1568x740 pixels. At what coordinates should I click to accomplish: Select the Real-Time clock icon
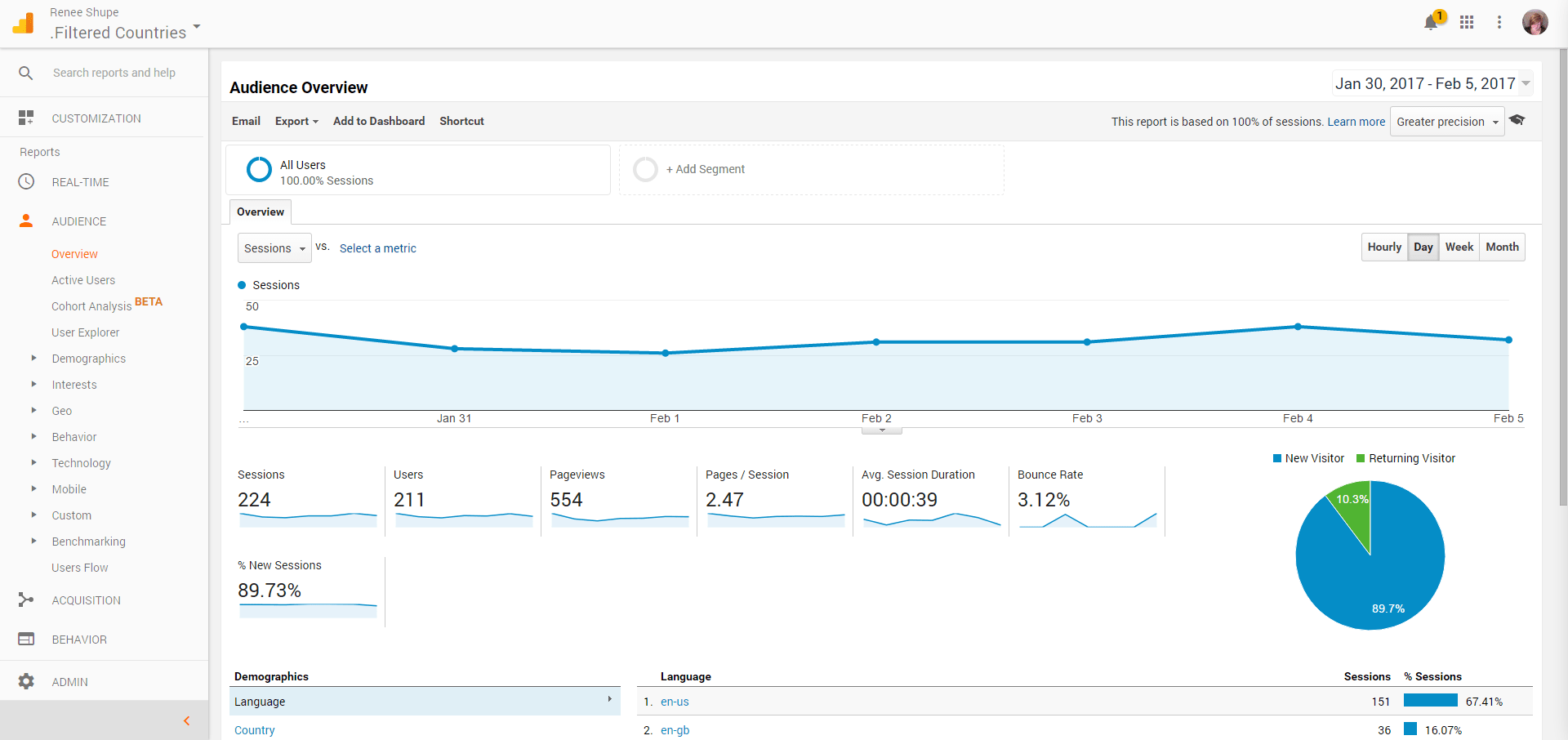[25, 181]
